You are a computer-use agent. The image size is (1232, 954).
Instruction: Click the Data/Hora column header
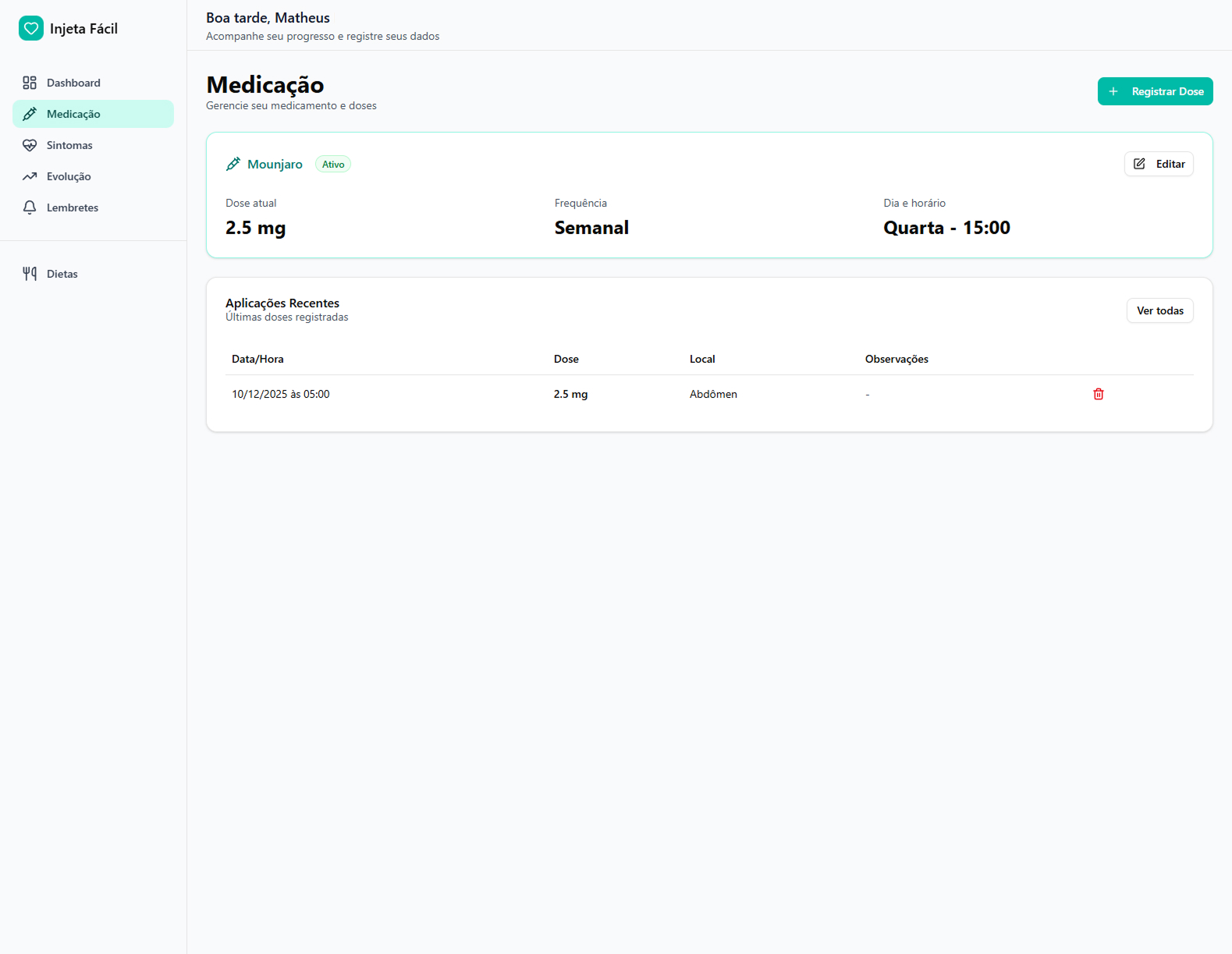(x=257, y=359)
